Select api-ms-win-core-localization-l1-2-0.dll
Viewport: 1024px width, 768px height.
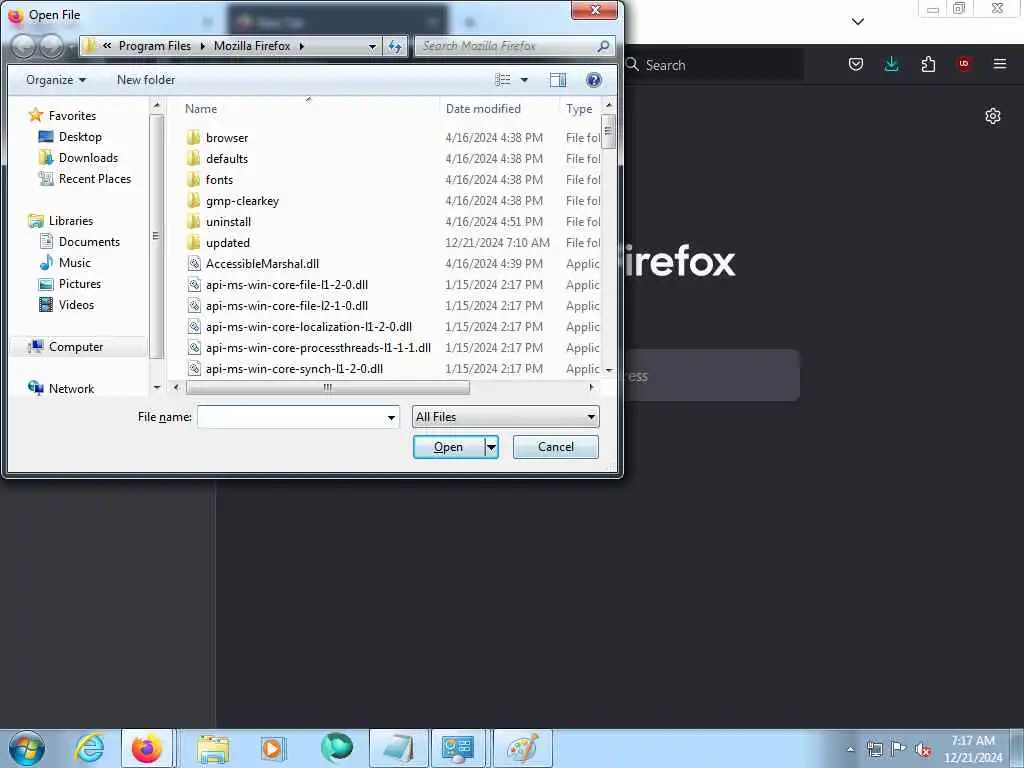[308, 327]
